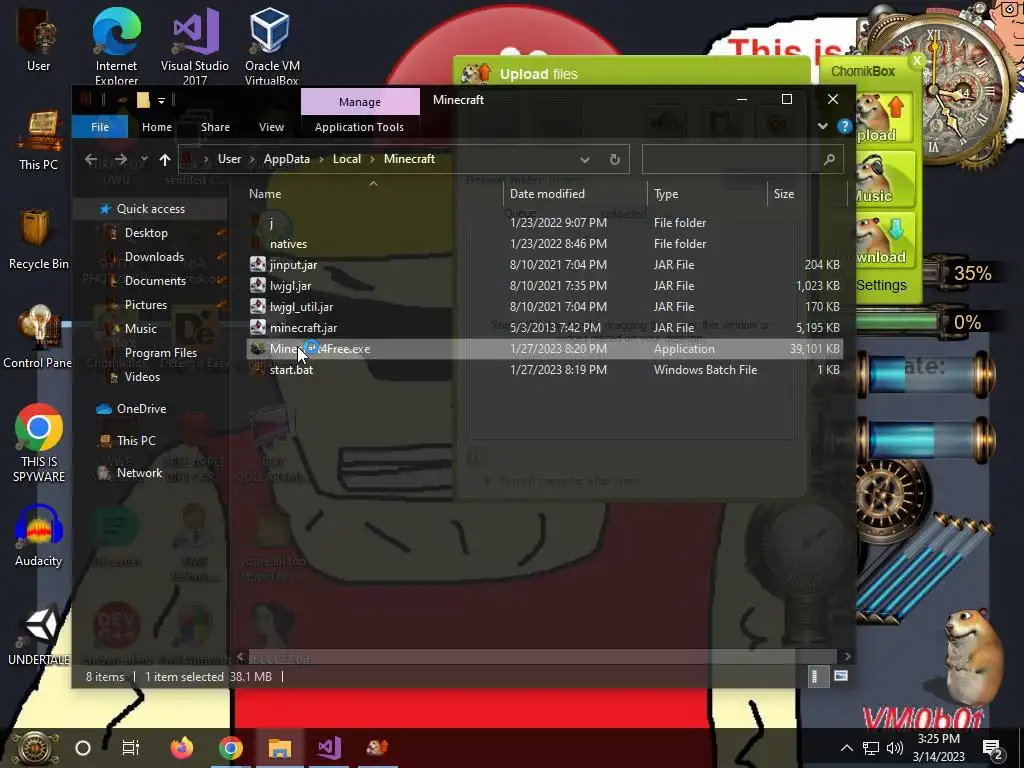Open the Start menu button
The width and height of the screenshot is (1024, 768).
click(x=34, y=748)
